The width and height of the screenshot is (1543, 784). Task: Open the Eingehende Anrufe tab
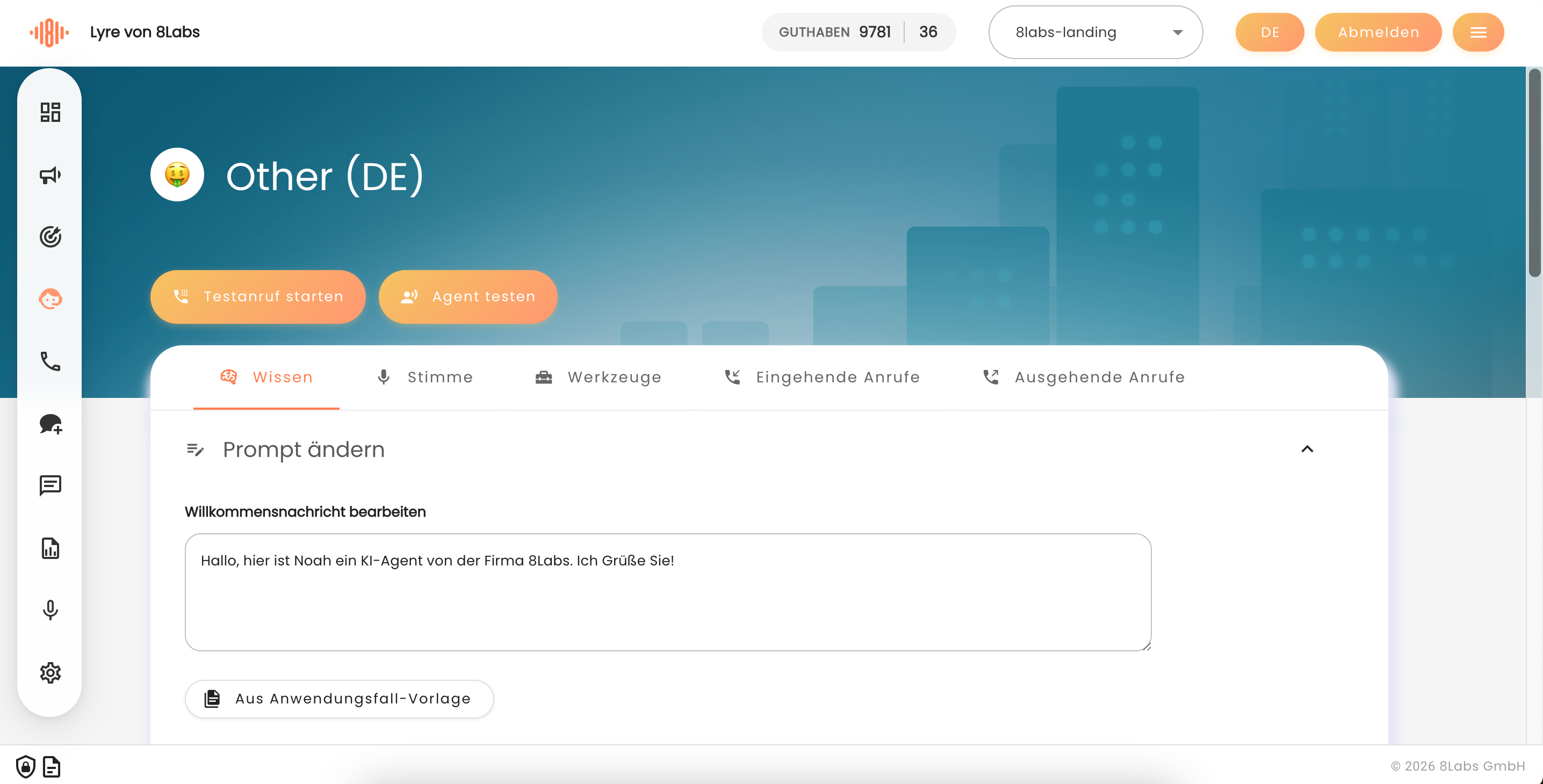[x=821, y=377]
